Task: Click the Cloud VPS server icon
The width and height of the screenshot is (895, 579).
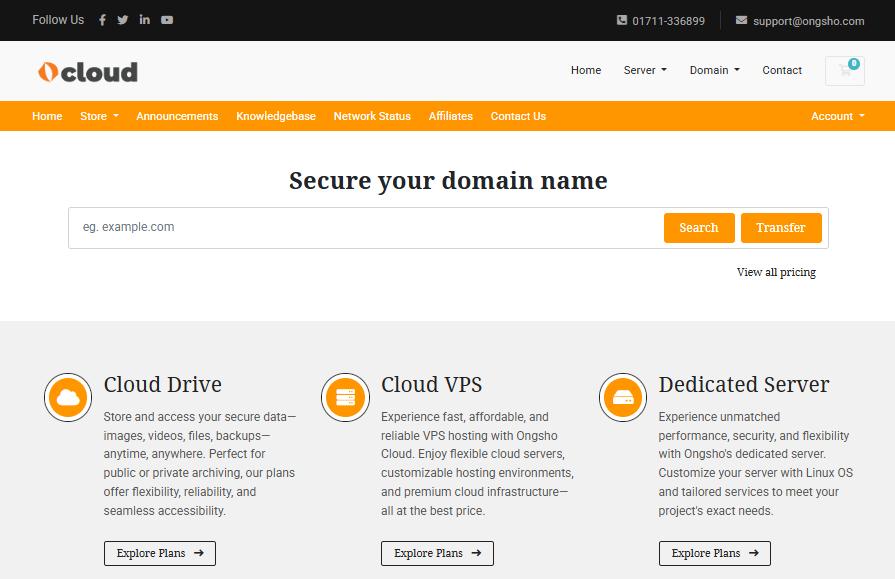Action: (x=345, y=397)
